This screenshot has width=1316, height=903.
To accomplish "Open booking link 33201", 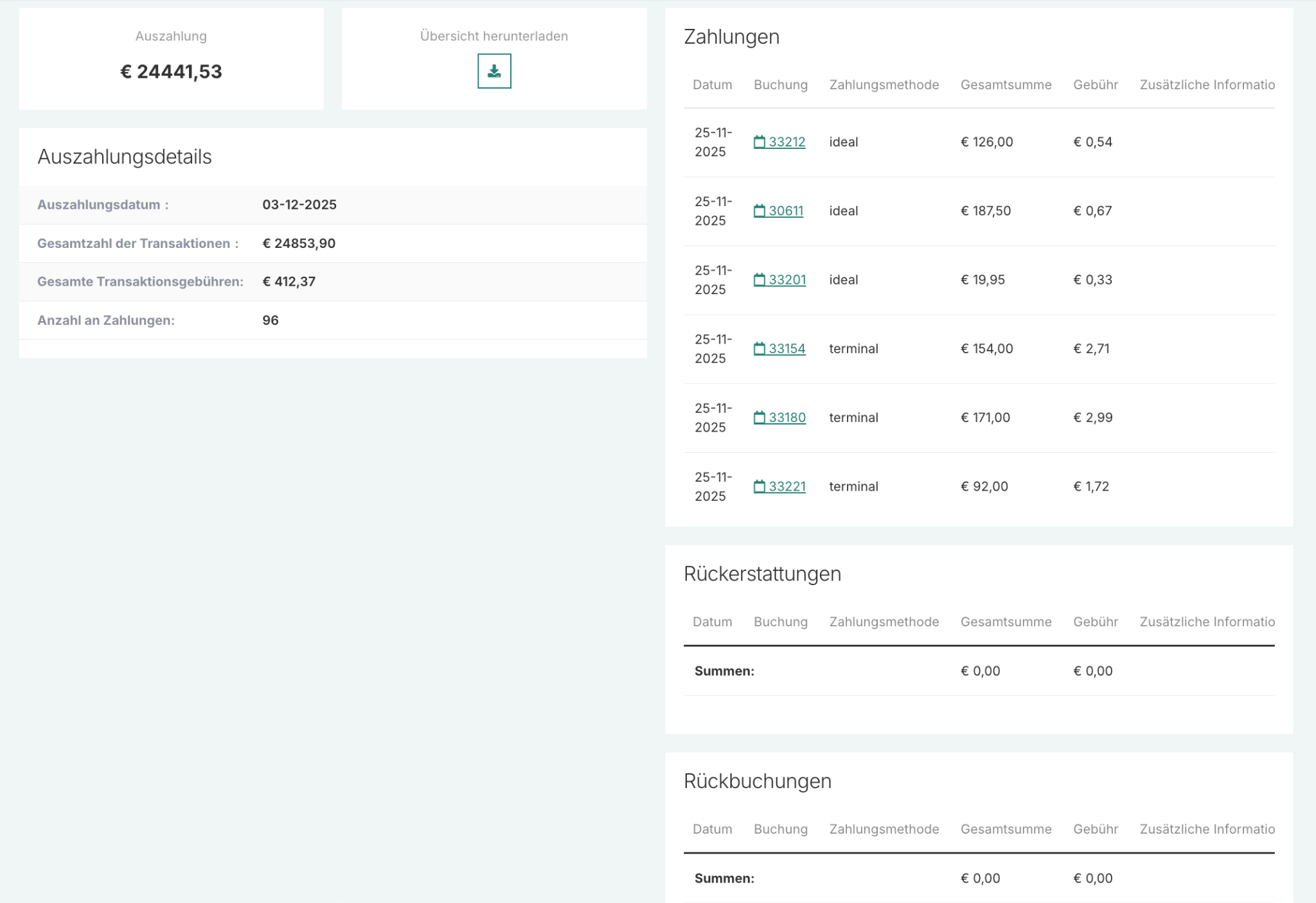I will [x=787, y=280].
